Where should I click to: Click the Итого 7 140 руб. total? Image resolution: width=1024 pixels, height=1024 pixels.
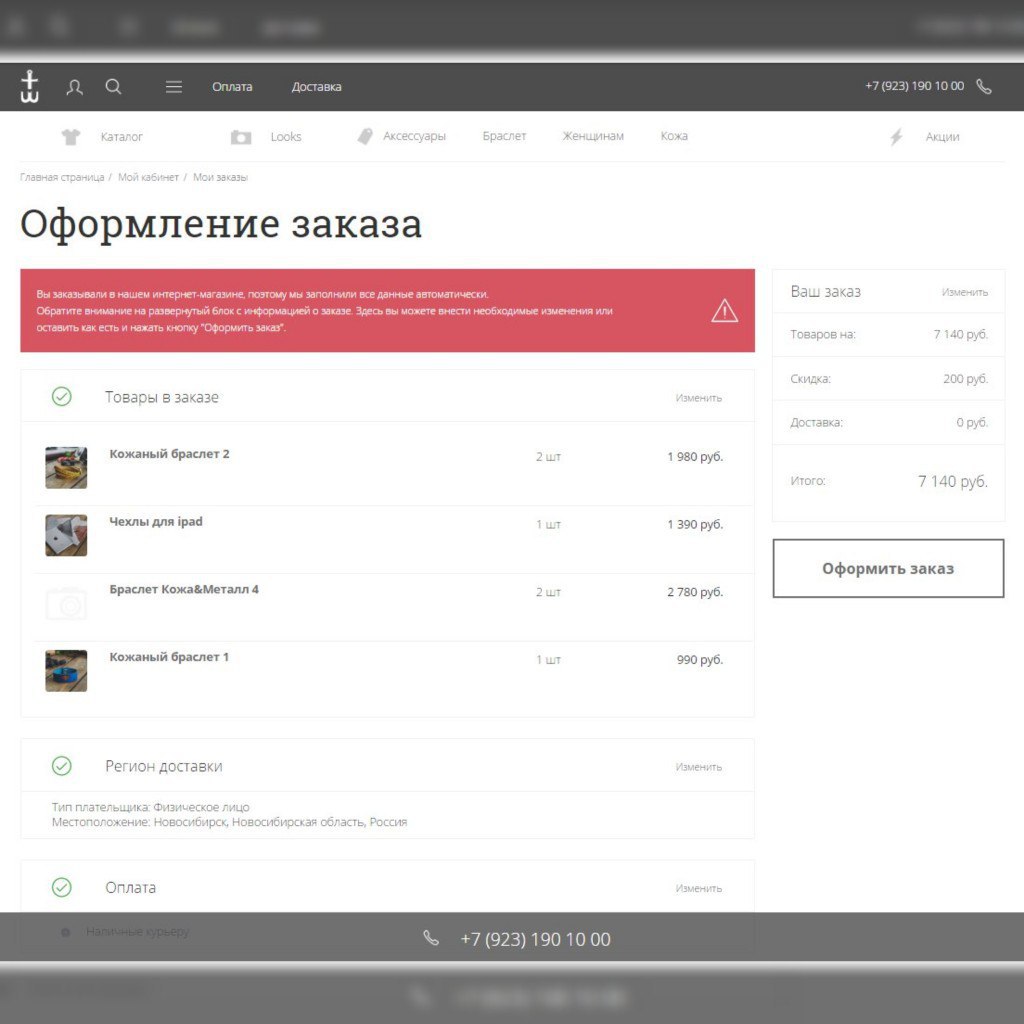[953, 481]
